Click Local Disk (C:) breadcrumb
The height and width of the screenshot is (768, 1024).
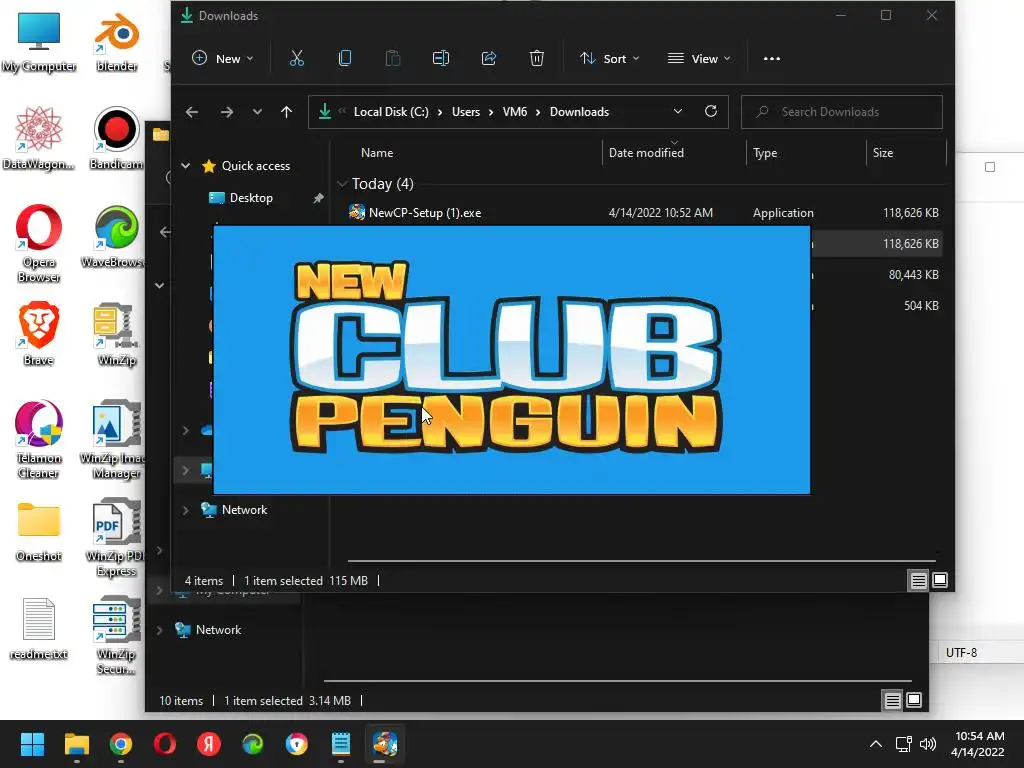(391, 112)
